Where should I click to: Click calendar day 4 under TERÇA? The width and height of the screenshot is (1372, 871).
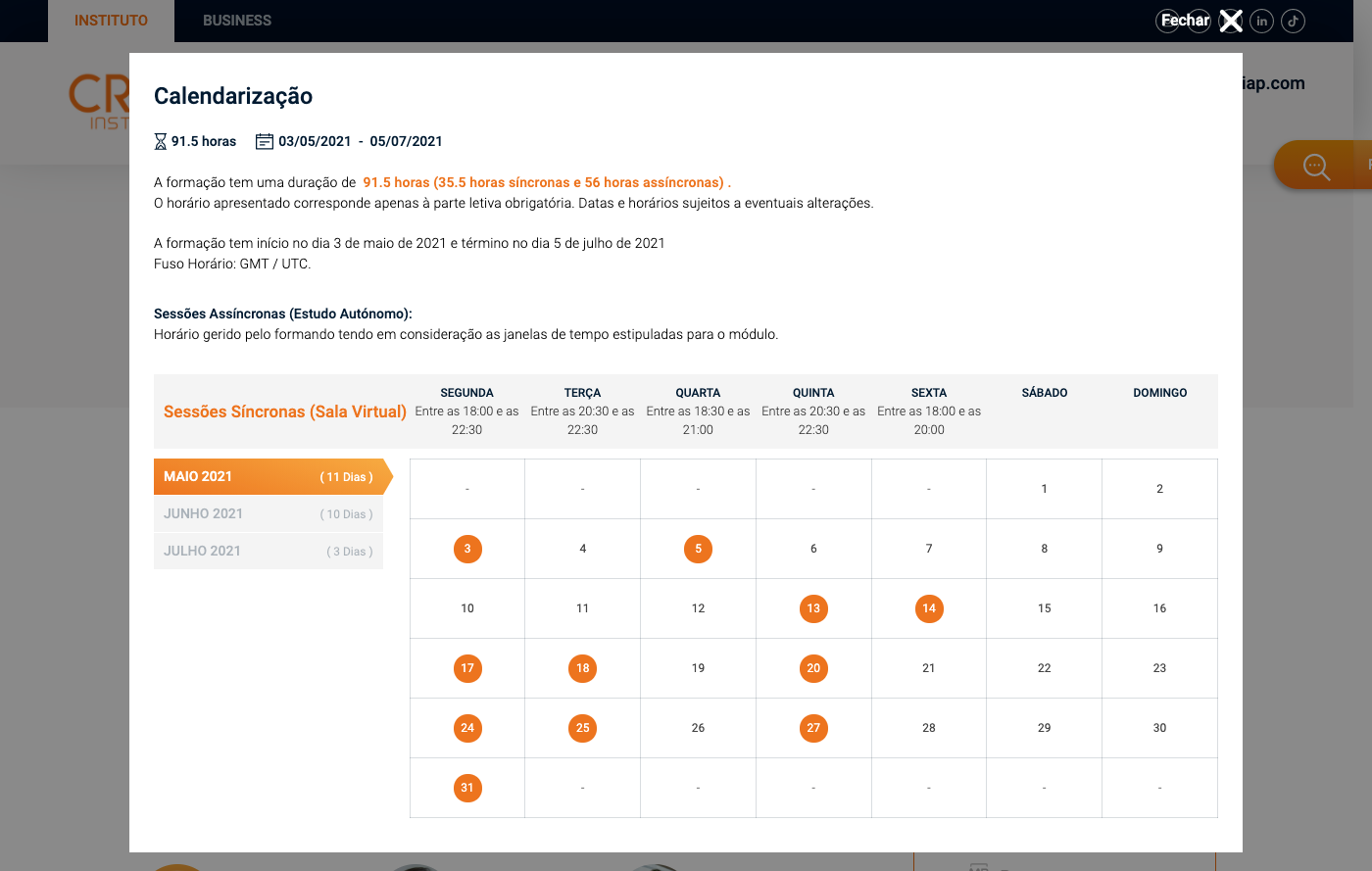click(x=583, y=549)
